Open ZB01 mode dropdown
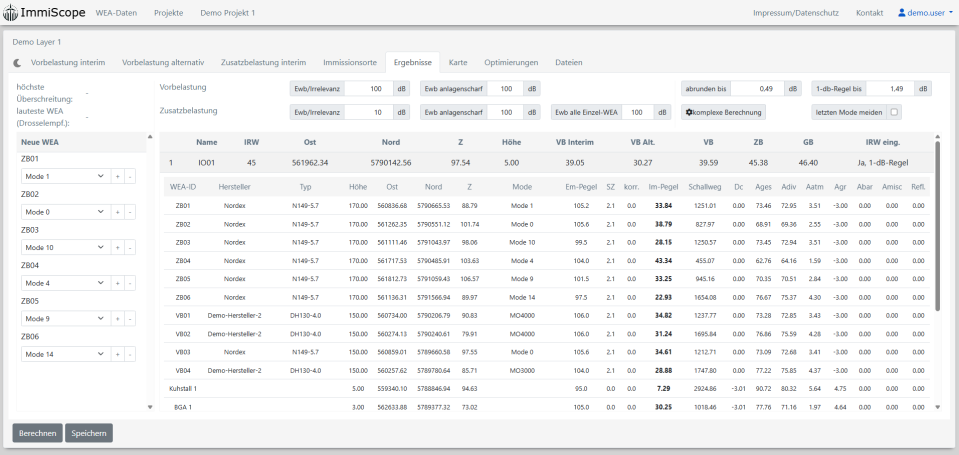This screenshot has width=959, height=455. coord(65,176)
